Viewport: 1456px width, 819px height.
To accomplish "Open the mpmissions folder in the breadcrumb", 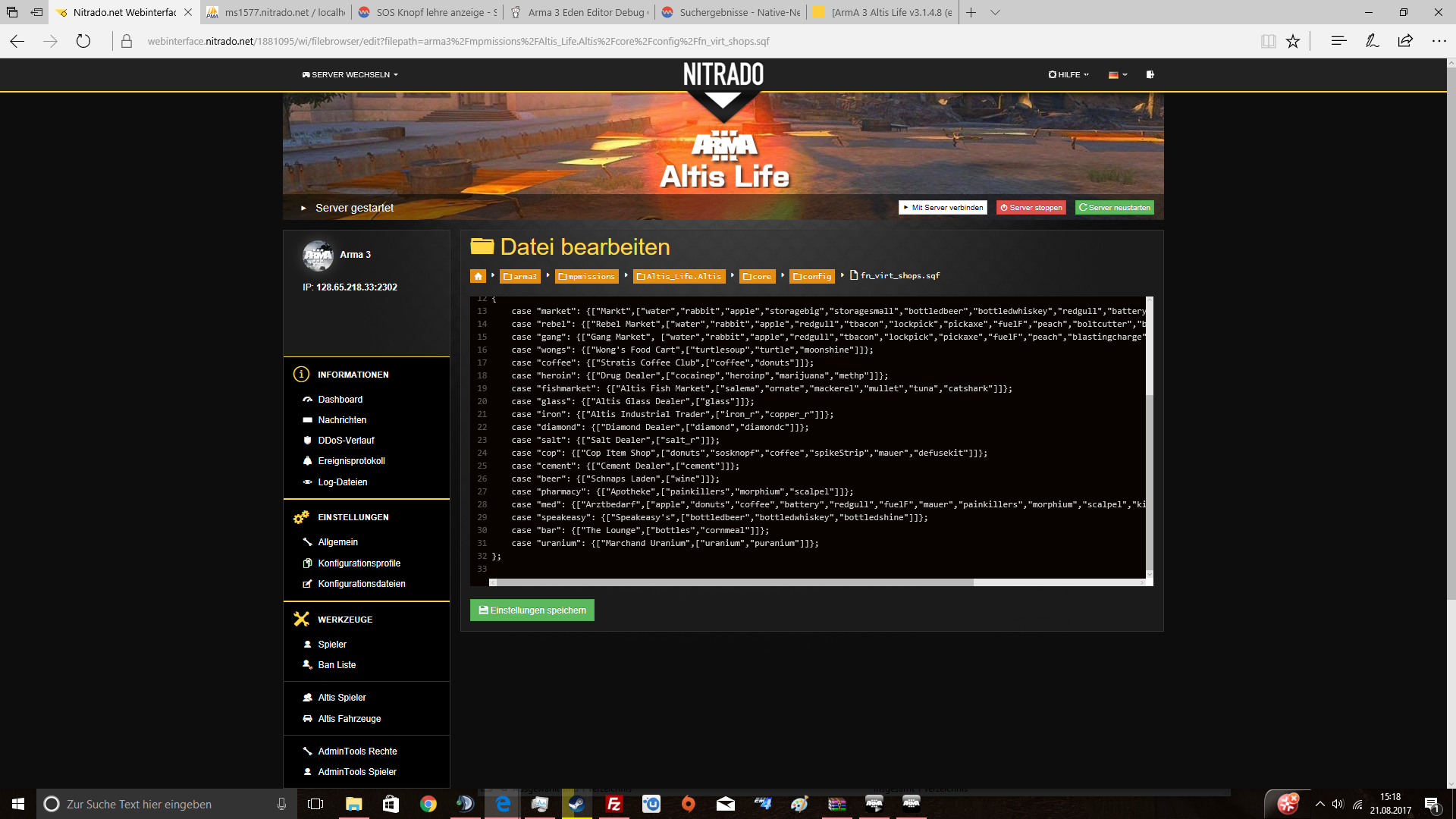I will pyautogui.click(x=586, y=276).
